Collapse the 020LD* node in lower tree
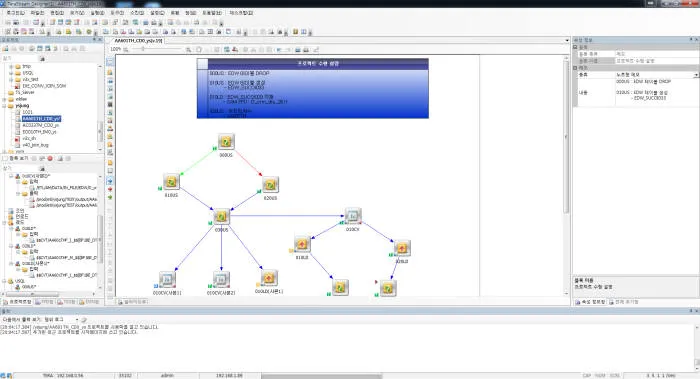Viewport: 700px width, 379px height. (12, 246)
